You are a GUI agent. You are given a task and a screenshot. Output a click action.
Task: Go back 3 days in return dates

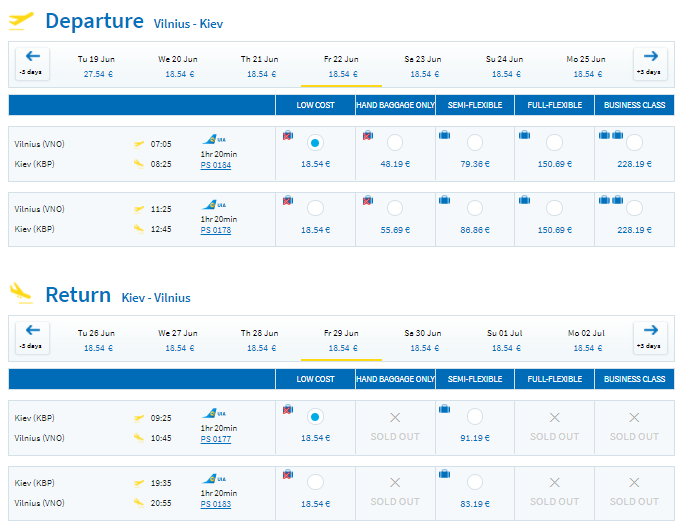click(x=33, y=338)
